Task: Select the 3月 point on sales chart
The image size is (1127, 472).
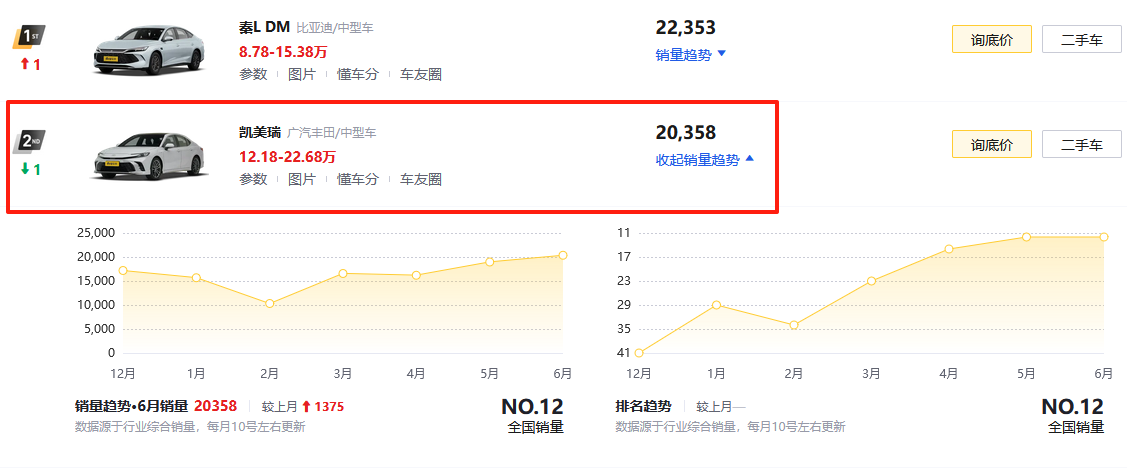Action: coord(343,273)
